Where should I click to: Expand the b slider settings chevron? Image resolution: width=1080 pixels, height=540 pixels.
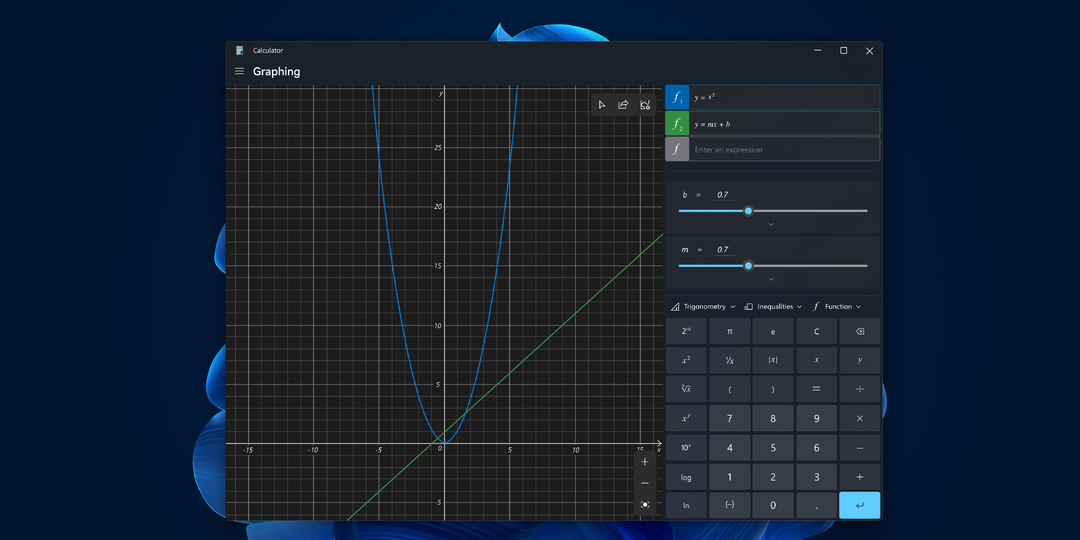(x=771, y=225)
